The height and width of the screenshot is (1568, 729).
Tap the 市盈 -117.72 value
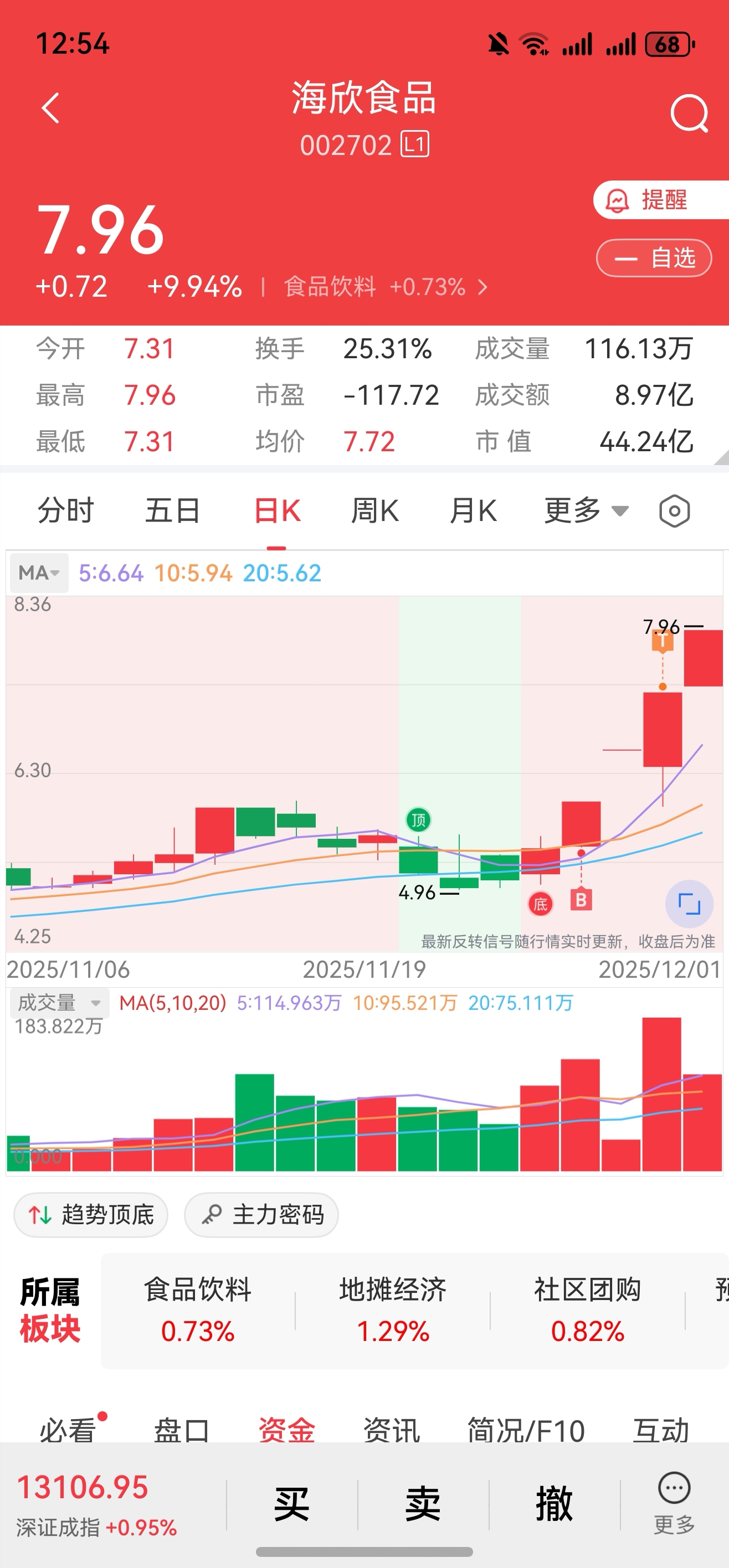[391, 395]
